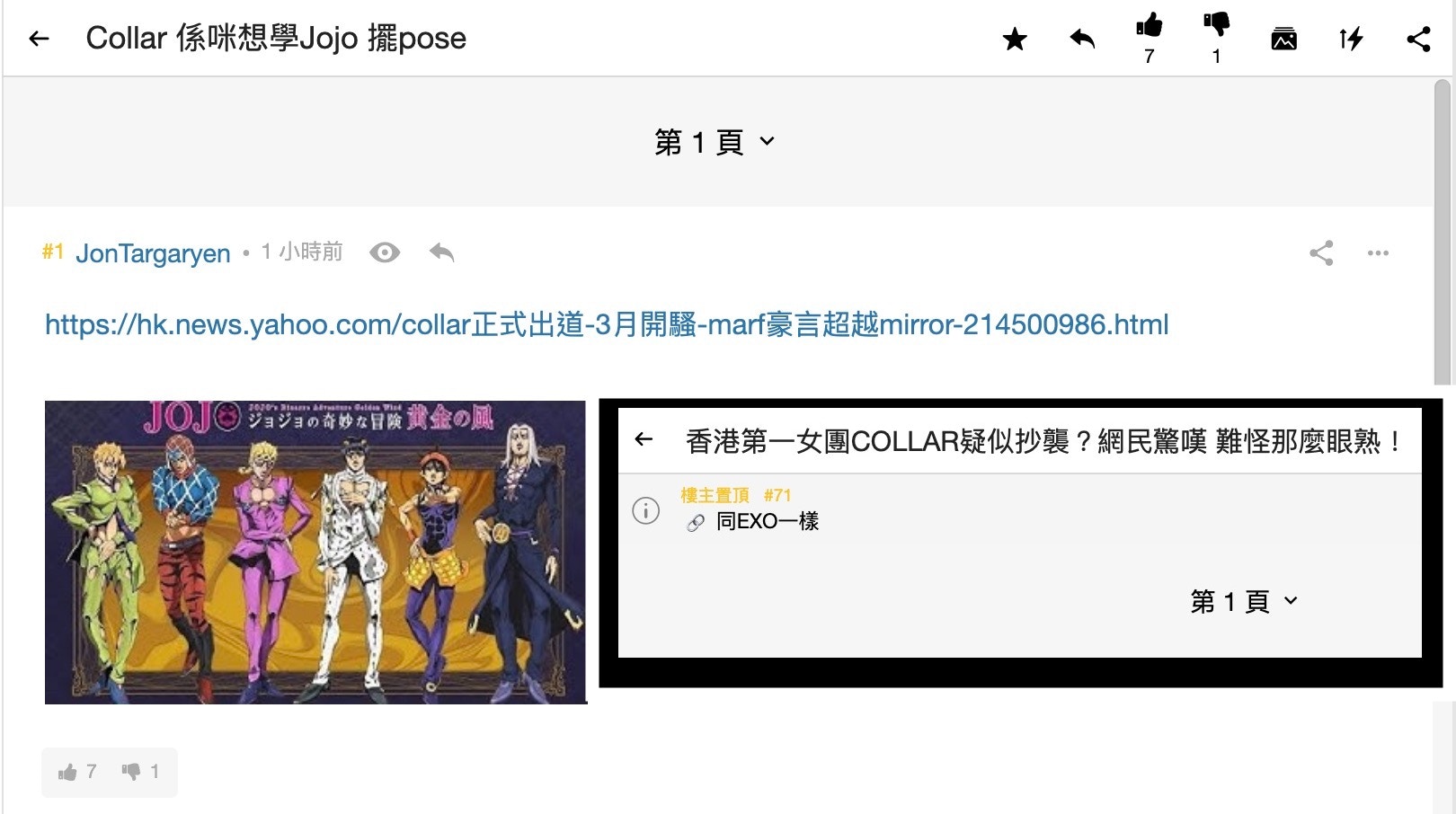
Task: Open JonTargaryen user profile
Action: 153,253
